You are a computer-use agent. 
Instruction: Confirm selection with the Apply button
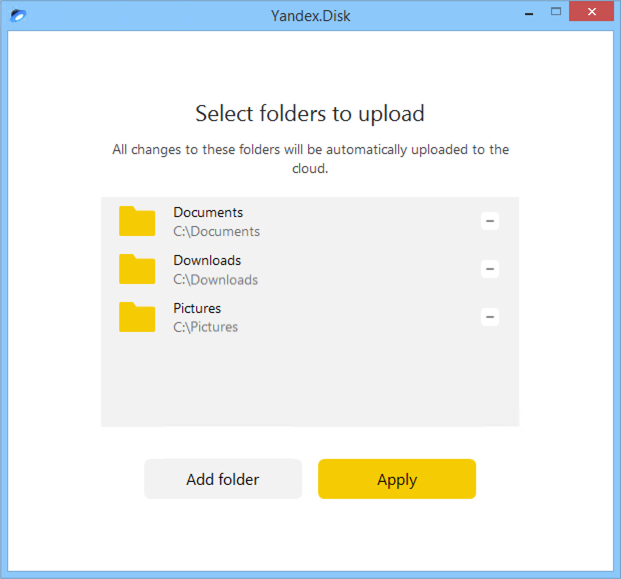[396, 479]
